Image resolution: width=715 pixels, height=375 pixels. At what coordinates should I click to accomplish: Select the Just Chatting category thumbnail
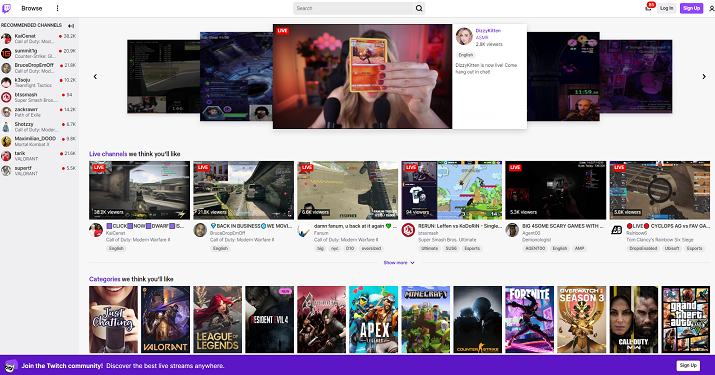[113, 319]
